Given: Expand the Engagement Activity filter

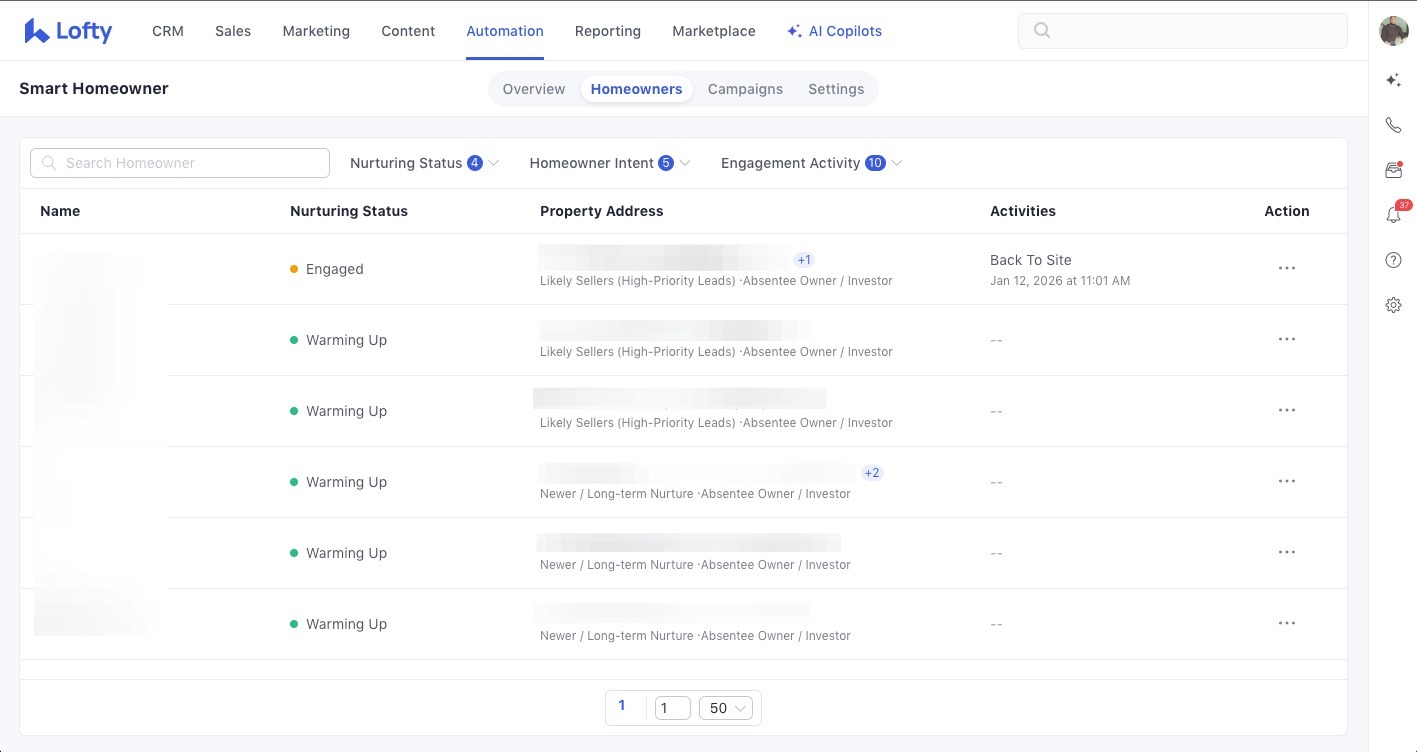Looking at the screenshot, I should (x=811, y=163).
